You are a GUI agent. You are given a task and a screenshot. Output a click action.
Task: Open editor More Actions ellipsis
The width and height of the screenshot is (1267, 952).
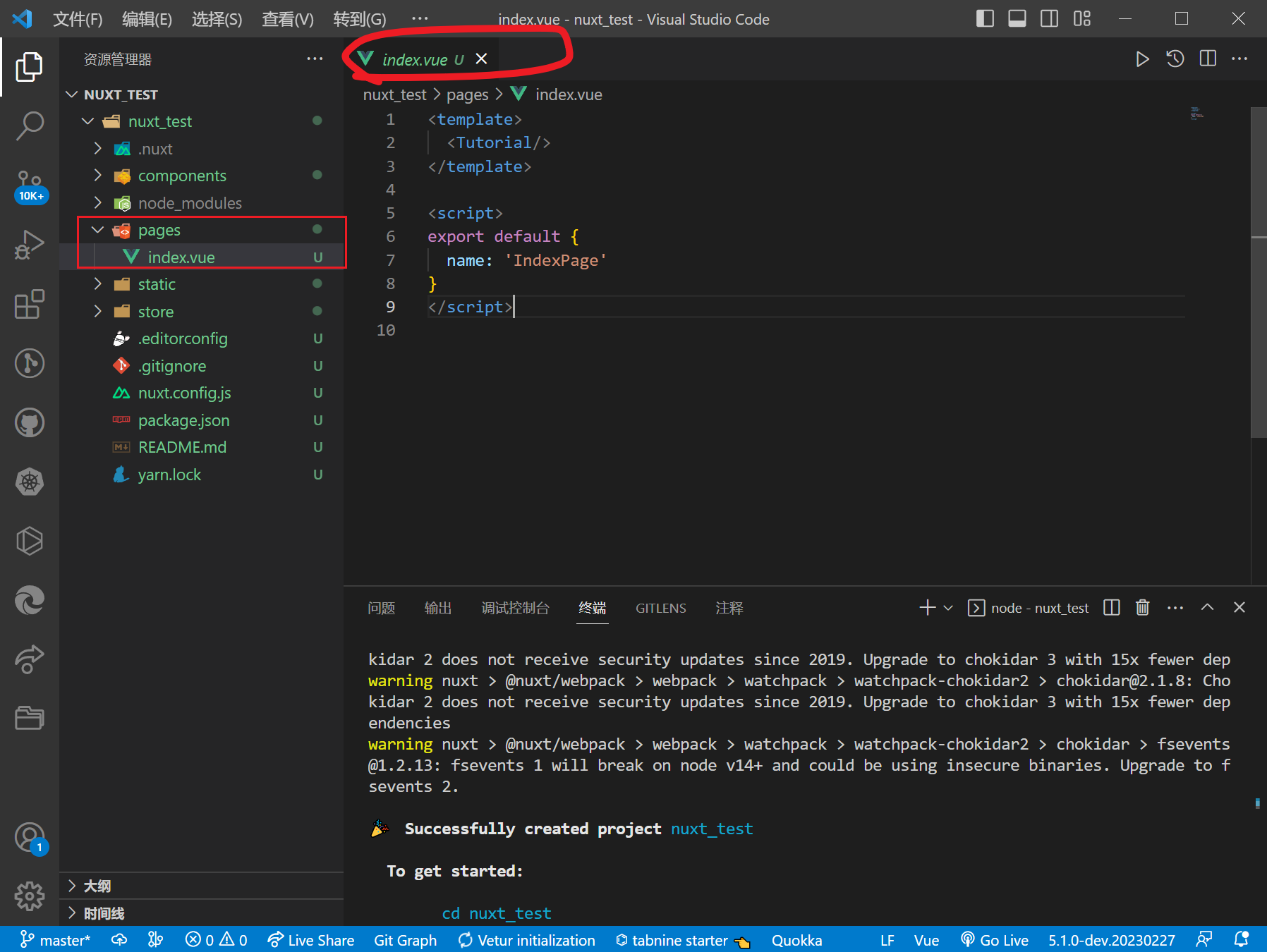(1239, 59)
